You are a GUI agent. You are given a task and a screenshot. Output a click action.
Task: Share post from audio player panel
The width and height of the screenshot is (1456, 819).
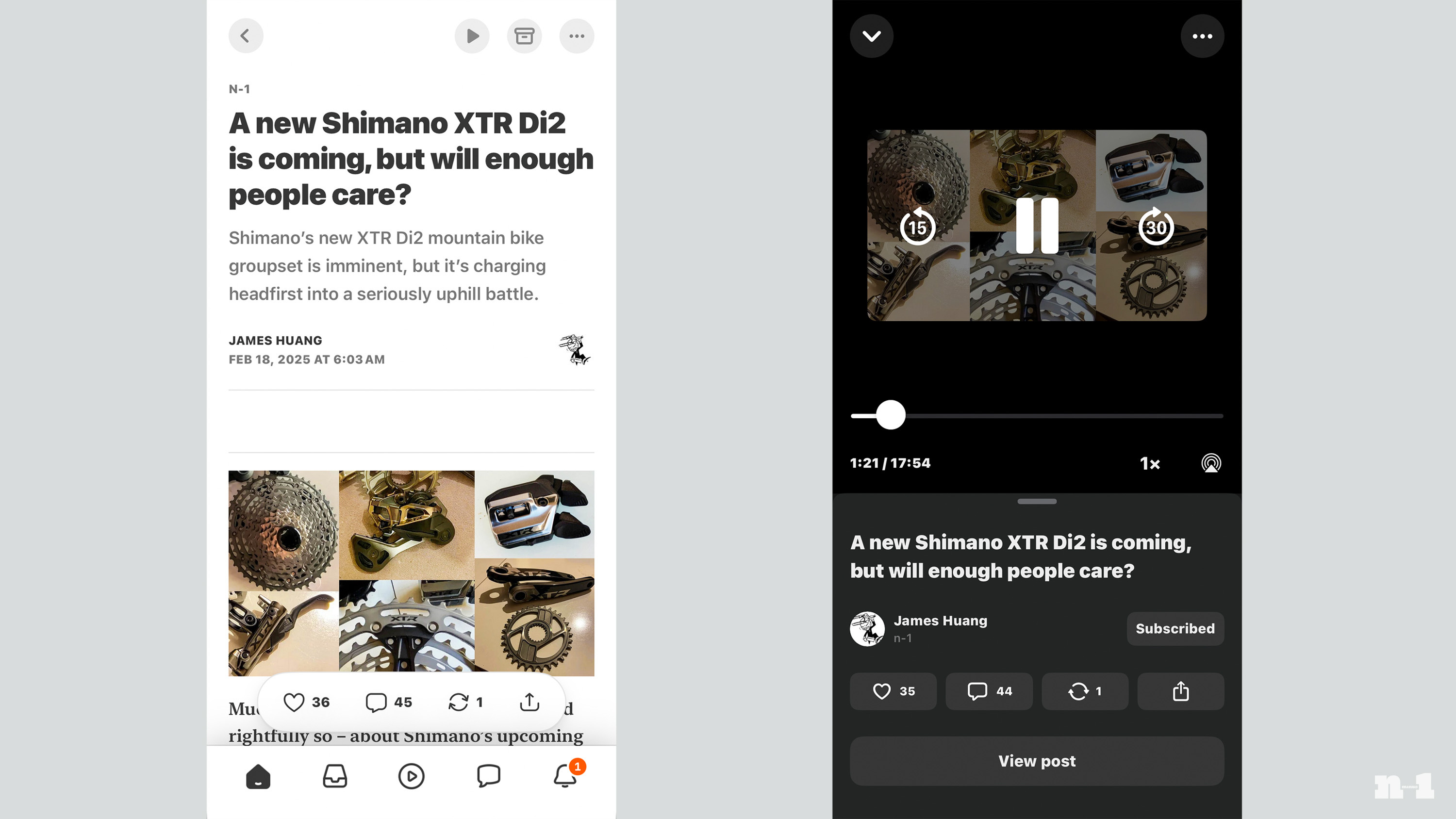click(1181, 691)
